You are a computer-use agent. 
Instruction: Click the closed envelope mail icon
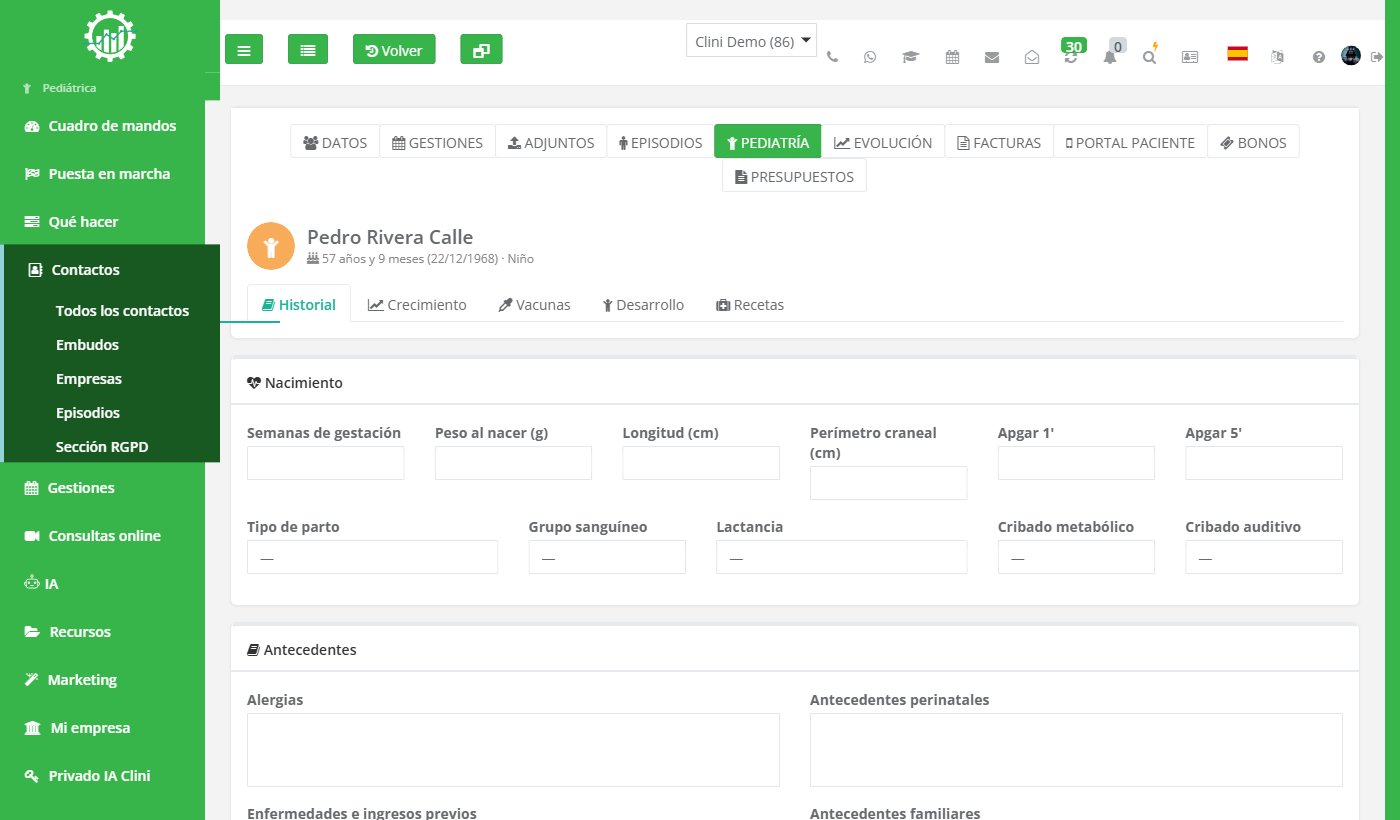pos(992,57)
